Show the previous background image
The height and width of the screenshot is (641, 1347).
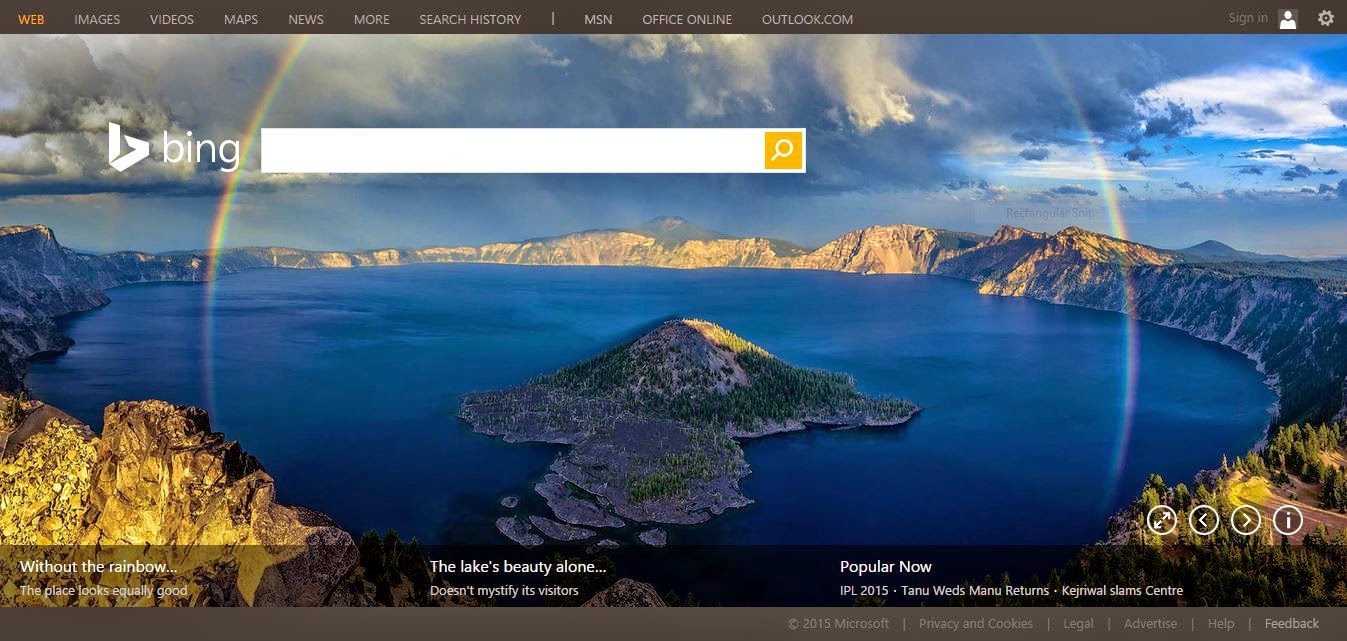coord(1204,520)
